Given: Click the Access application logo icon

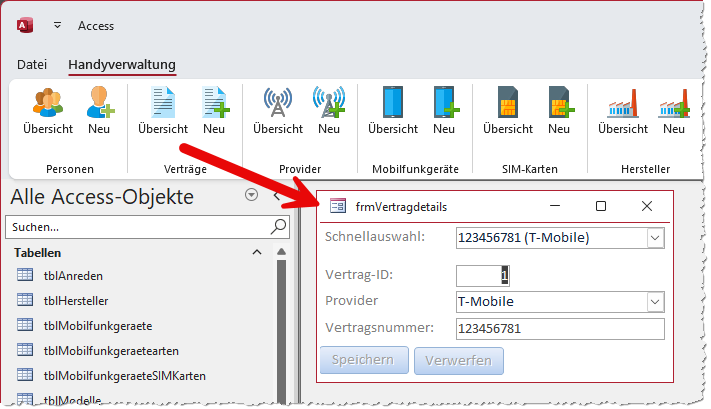Looking at the screenshot, I should (25, 25).
